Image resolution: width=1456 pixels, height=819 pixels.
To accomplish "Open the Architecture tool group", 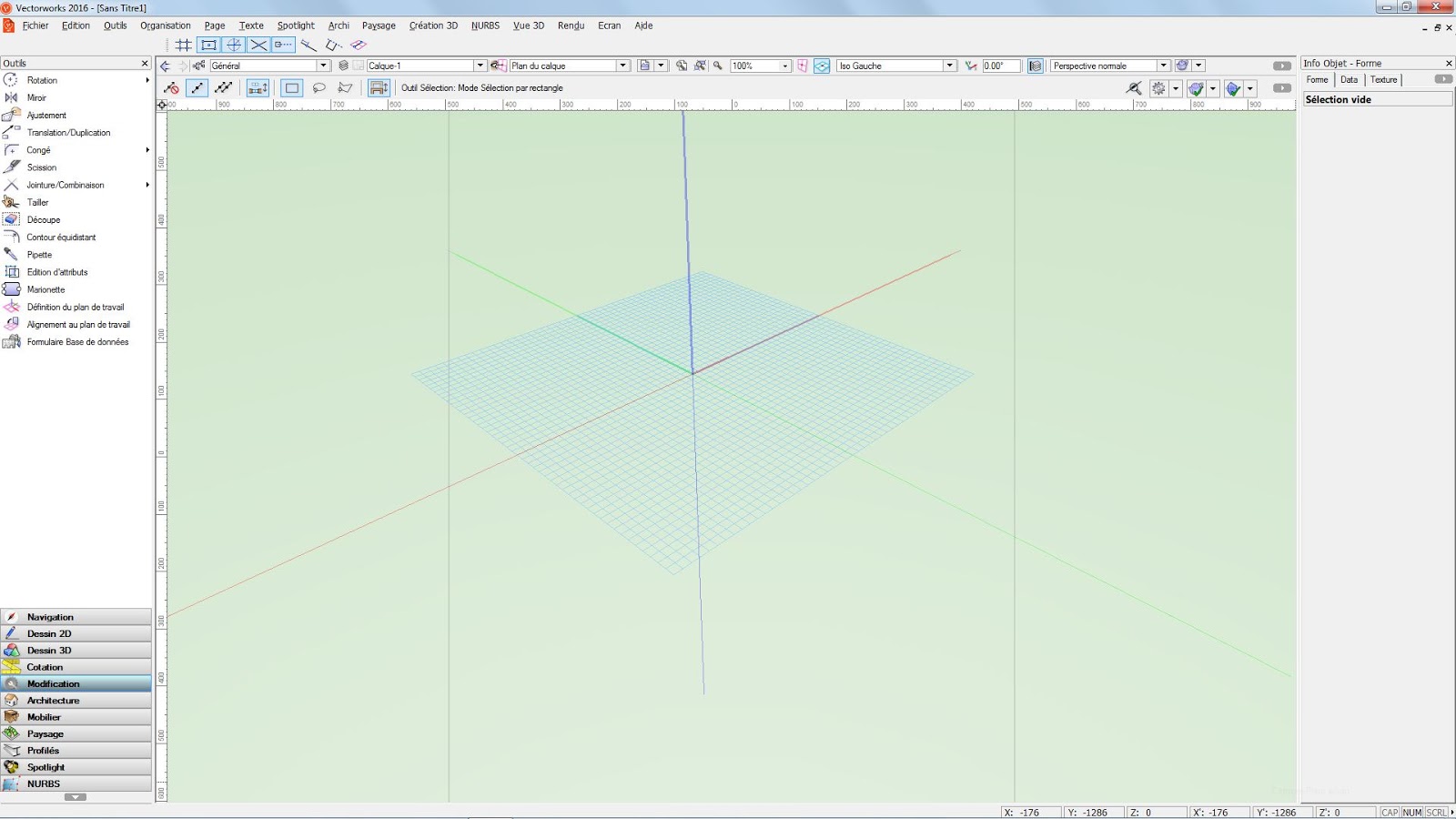I will [53, 700].
